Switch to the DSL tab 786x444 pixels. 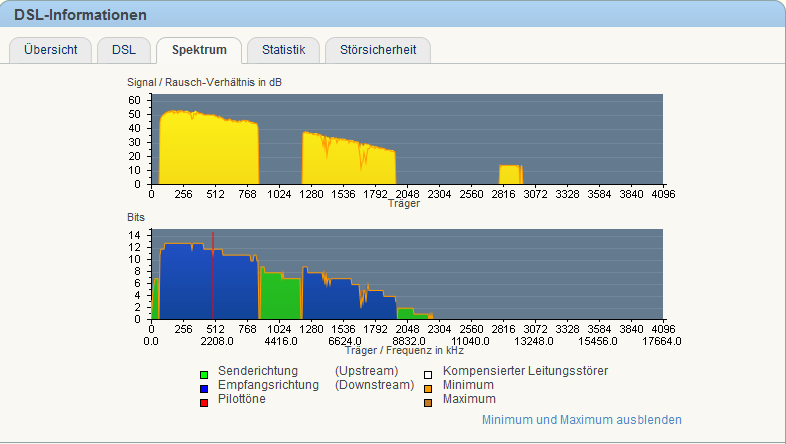[x=124, y=49]
